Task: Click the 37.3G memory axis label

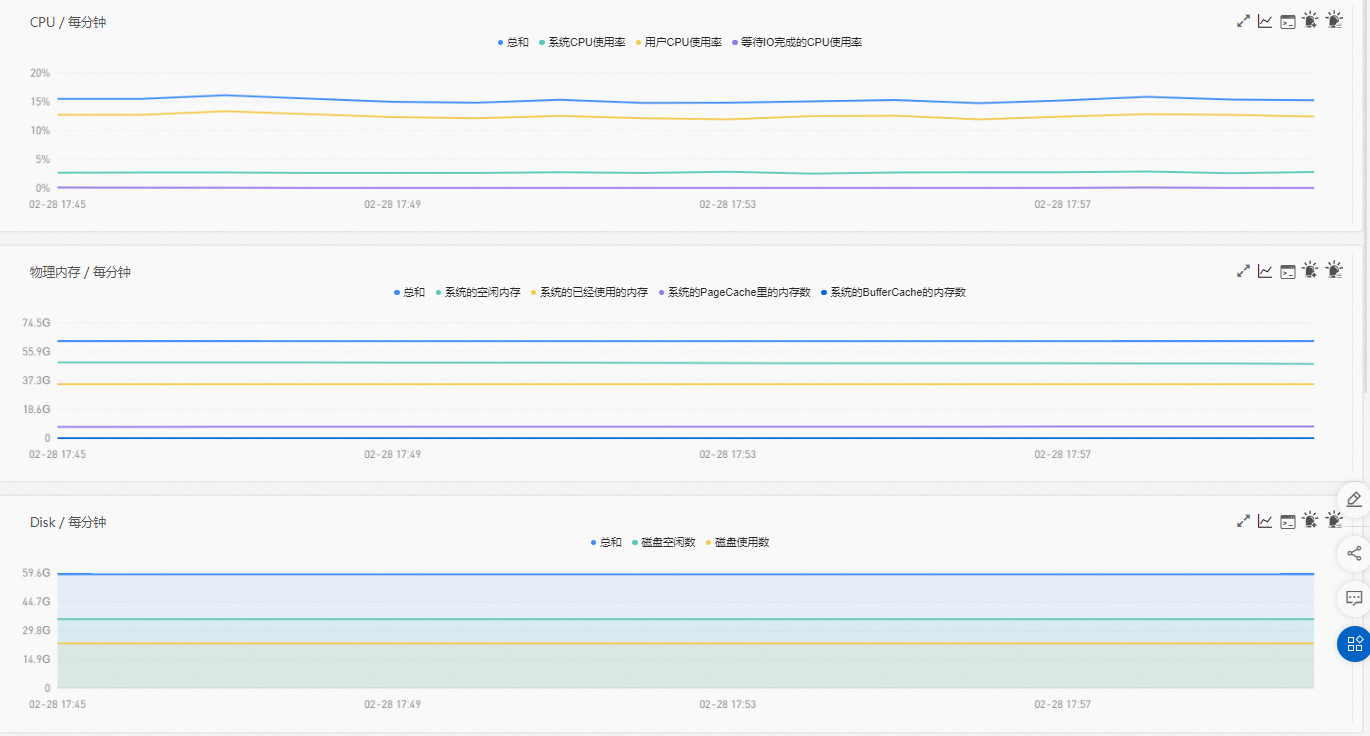Action: 36,381
